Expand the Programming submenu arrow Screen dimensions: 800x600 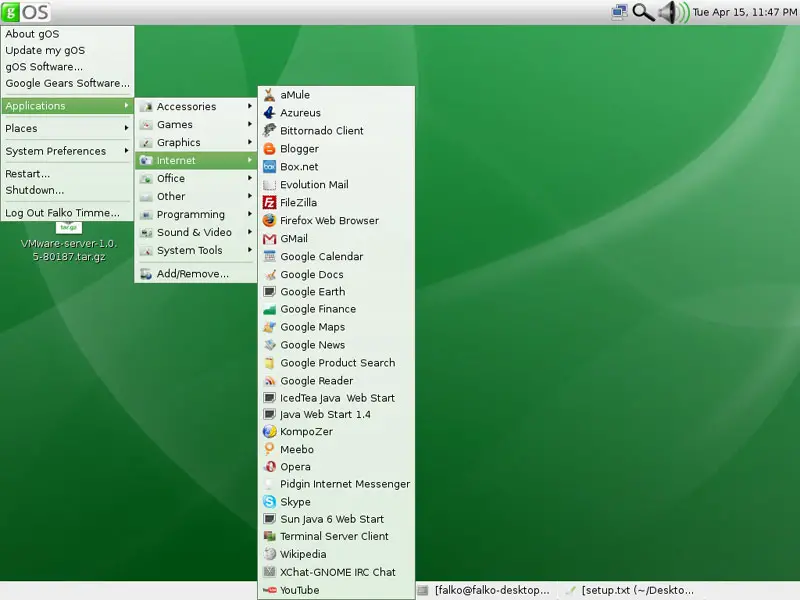[x=250, y=214]
